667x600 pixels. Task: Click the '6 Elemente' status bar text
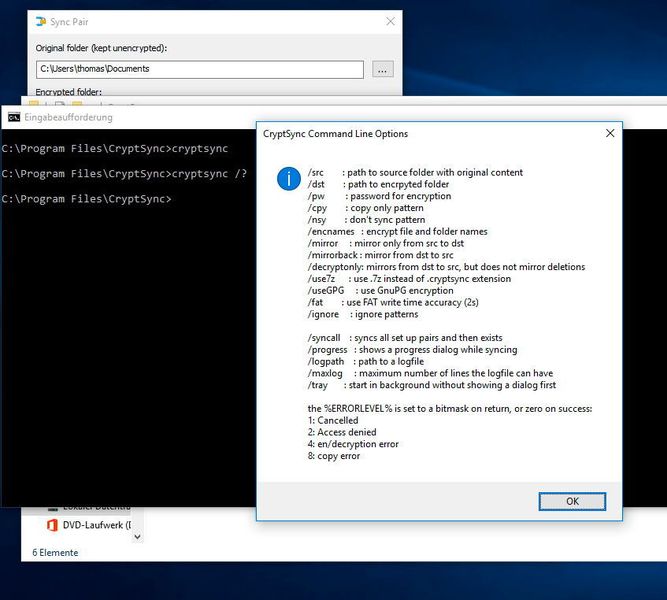55,552
